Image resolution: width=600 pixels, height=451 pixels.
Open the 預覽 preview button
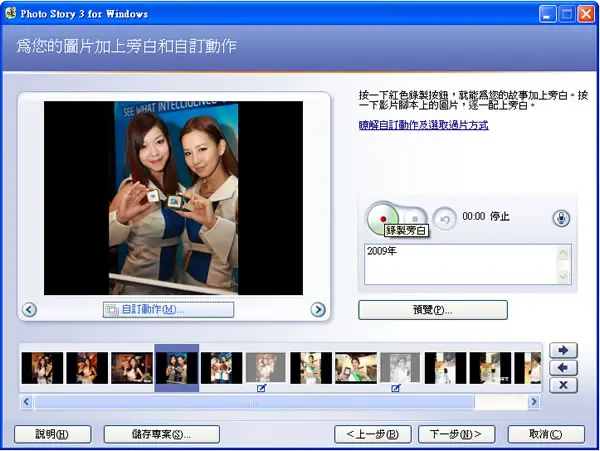[x=433, y=310]
